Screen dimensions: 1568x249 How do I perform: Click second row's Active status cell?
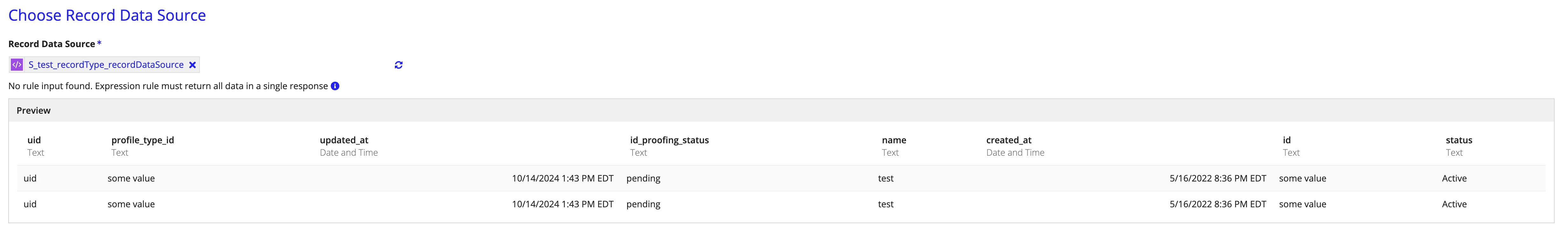[1454, 204]
